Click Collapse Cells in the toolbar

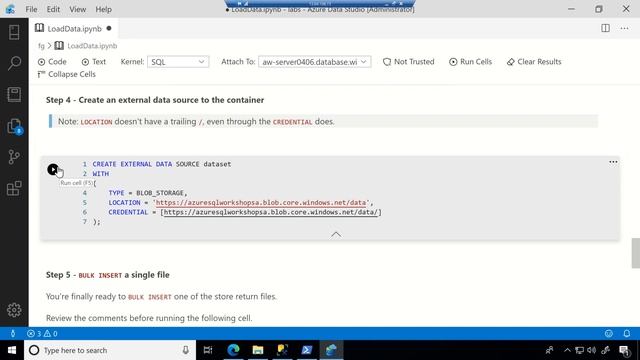point(66,74)
